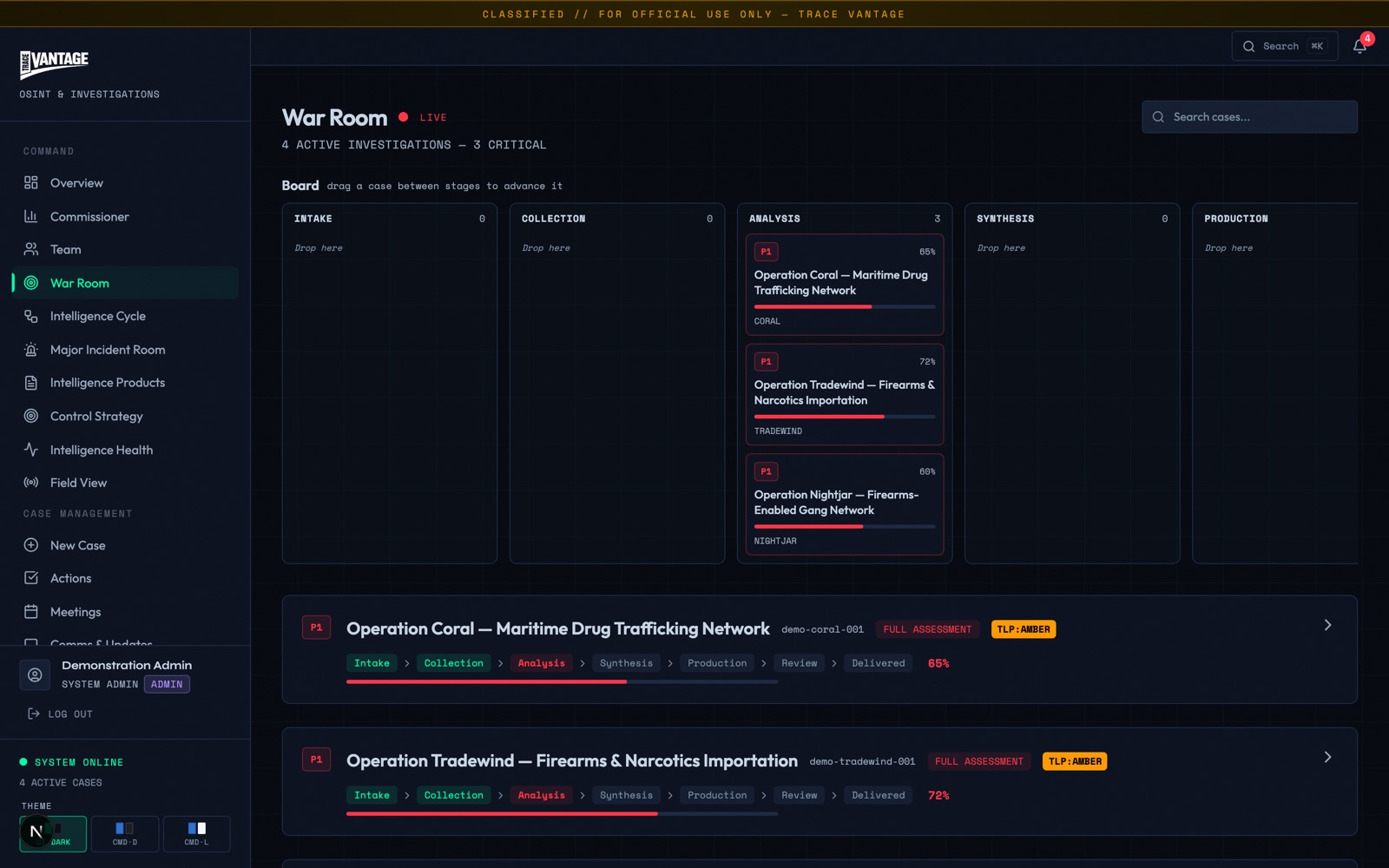The width and height of the screenshot is (1389, 868).
Task: Click the TRADEWIND codename on board card
Action: click(778, 431)
